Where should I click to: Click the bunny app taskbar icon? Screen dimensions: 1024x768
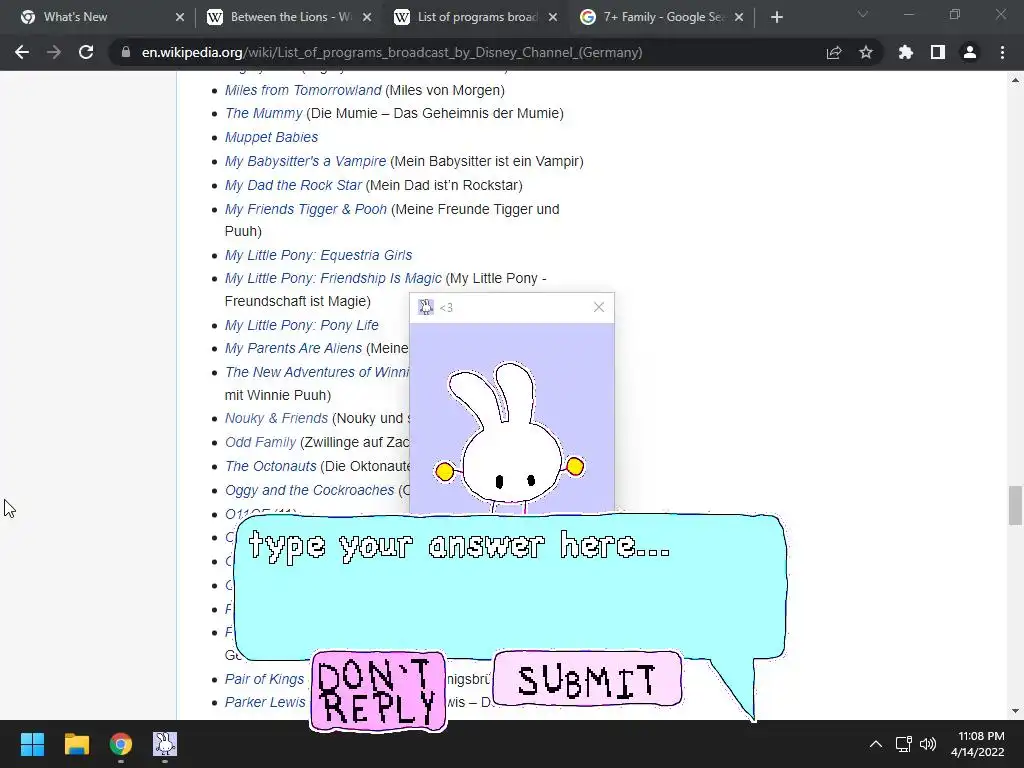click(x=165, y=744)
